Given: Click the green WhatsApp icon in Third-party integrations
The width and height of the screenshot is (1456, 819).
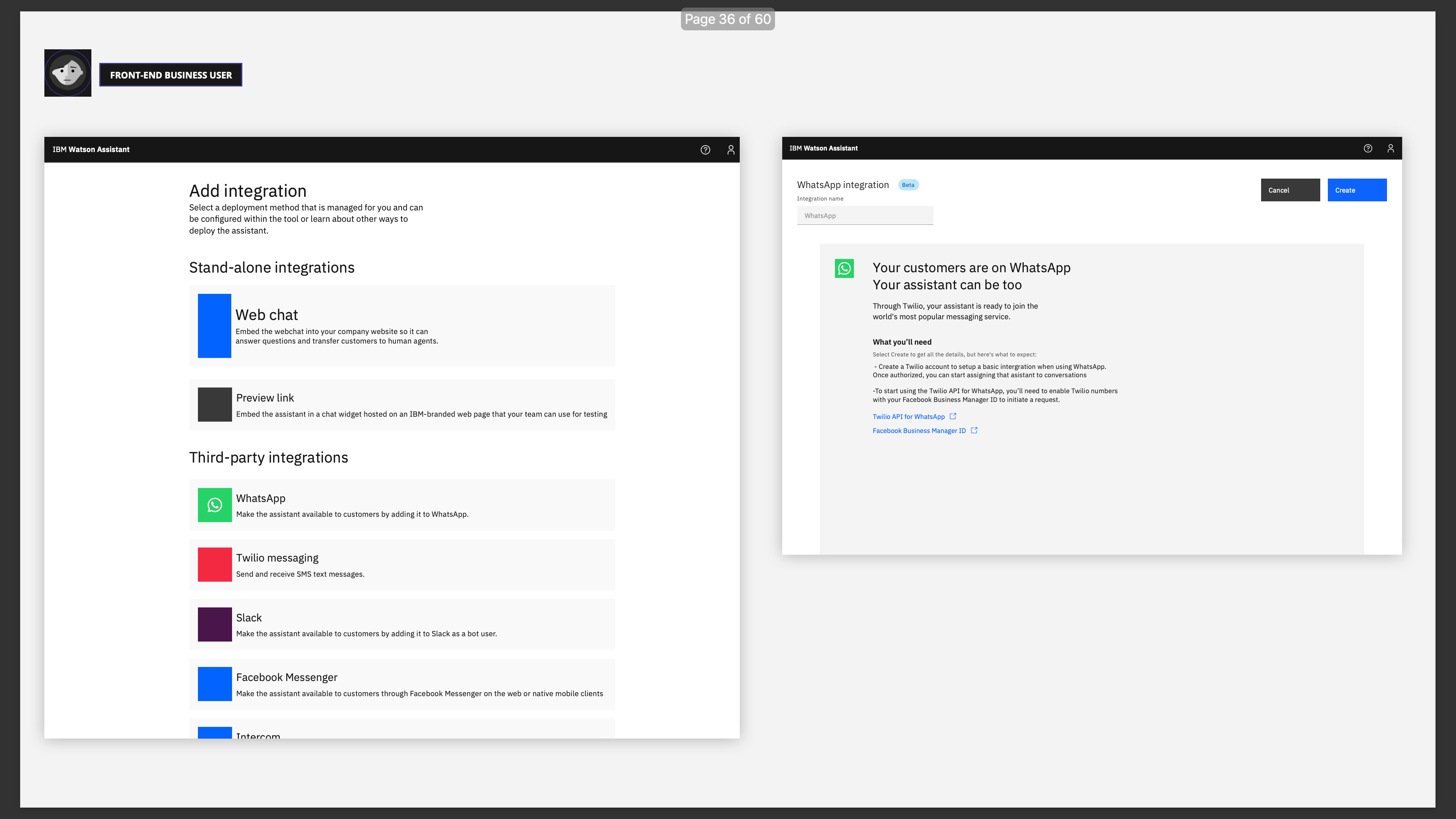Looking at the screenshot, I should 215,505.
